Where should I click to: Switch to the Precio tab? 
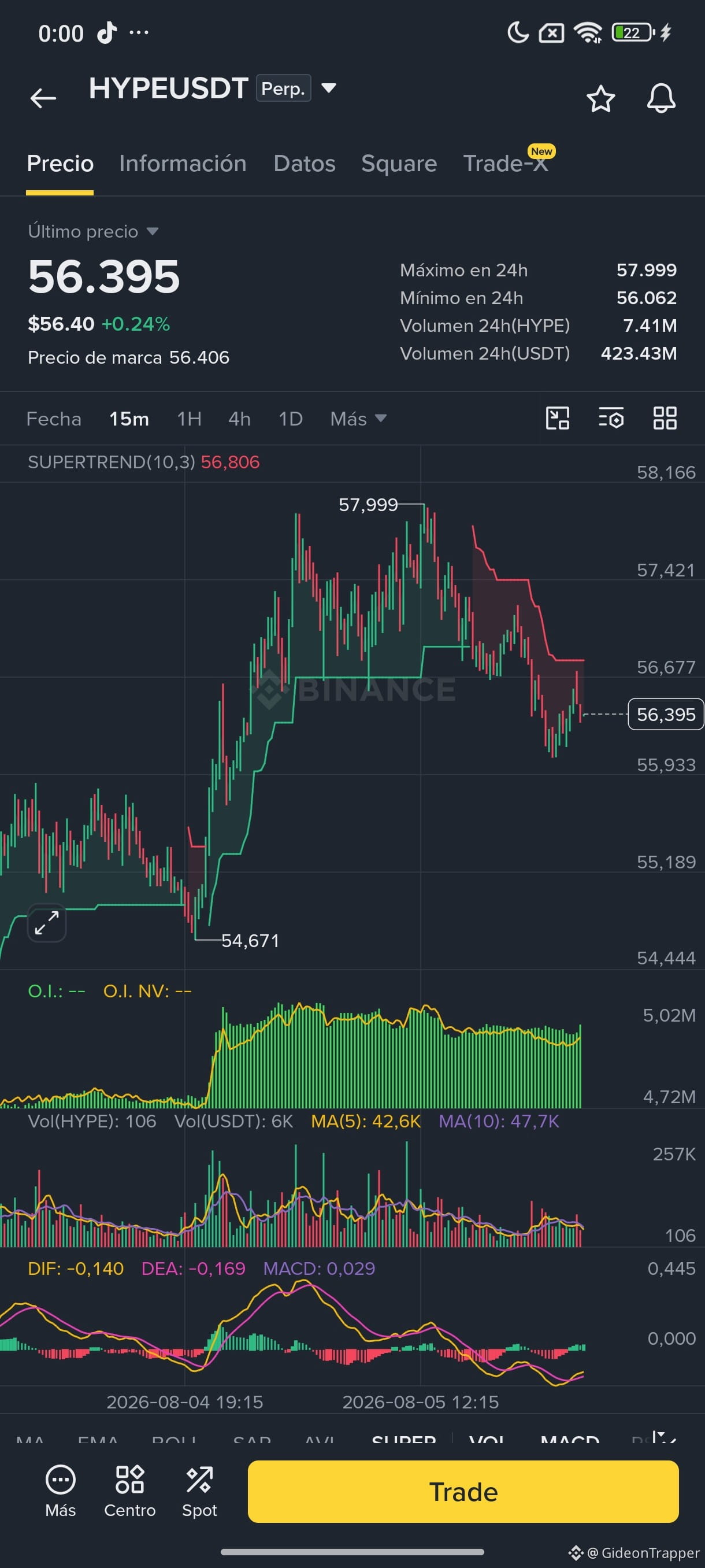tap(60, 164)
